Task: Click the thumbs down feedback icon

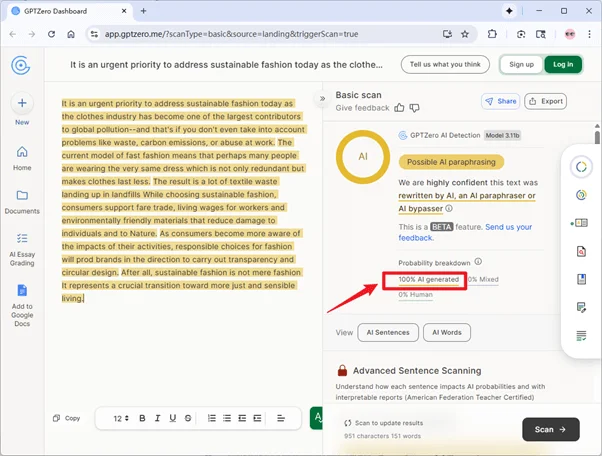Action: pyautogui.click(x=415, y=107)
